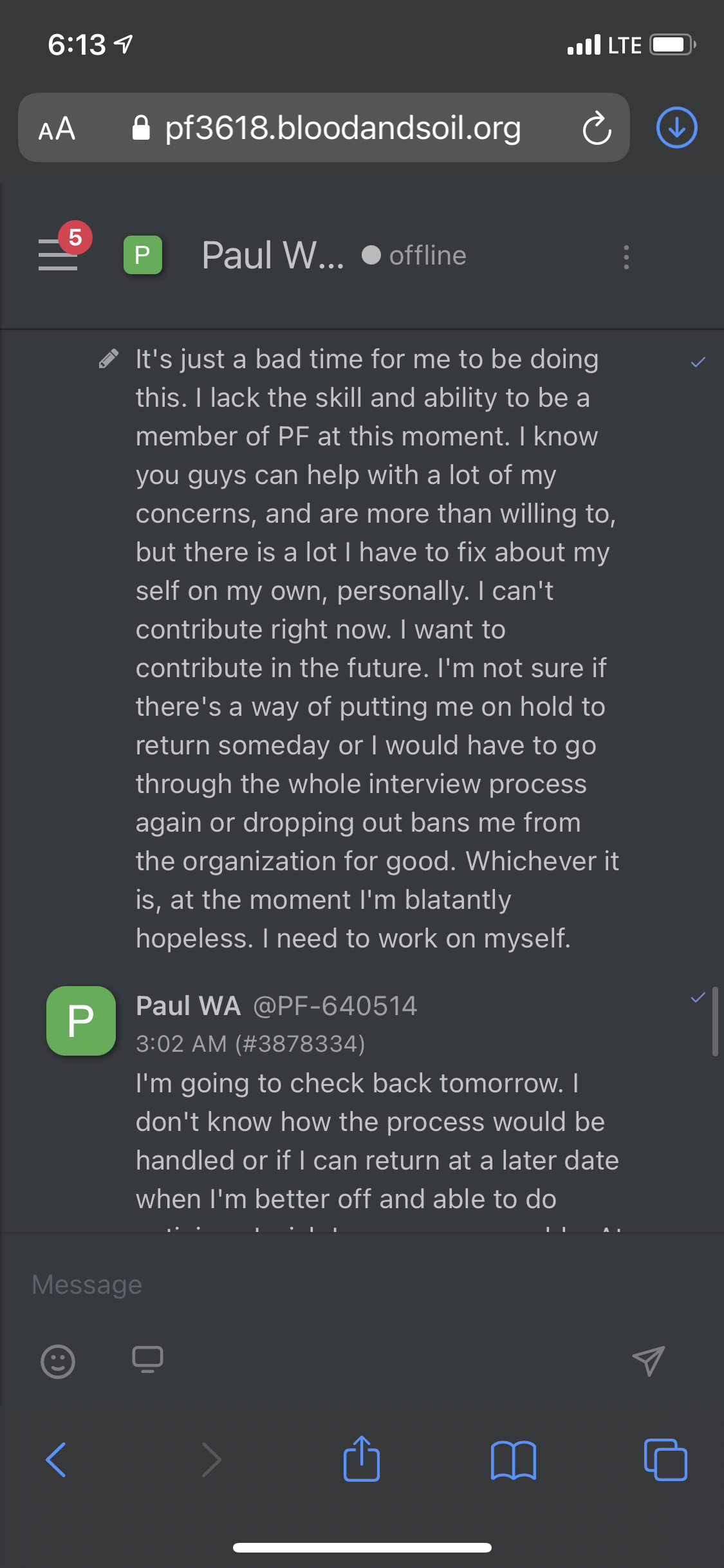
Task: Tap the screen share monitor icon
Action: point(147,1359)
